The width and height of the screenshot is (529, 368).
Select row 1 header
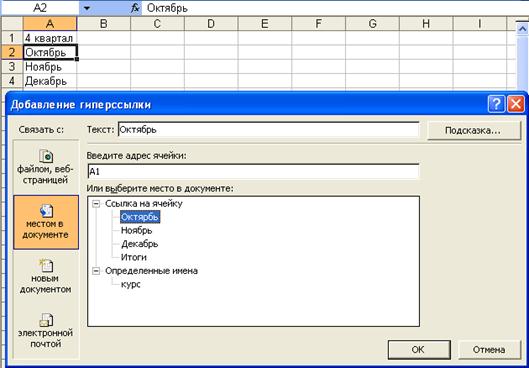pyautogui.click(x=12, y=38)
